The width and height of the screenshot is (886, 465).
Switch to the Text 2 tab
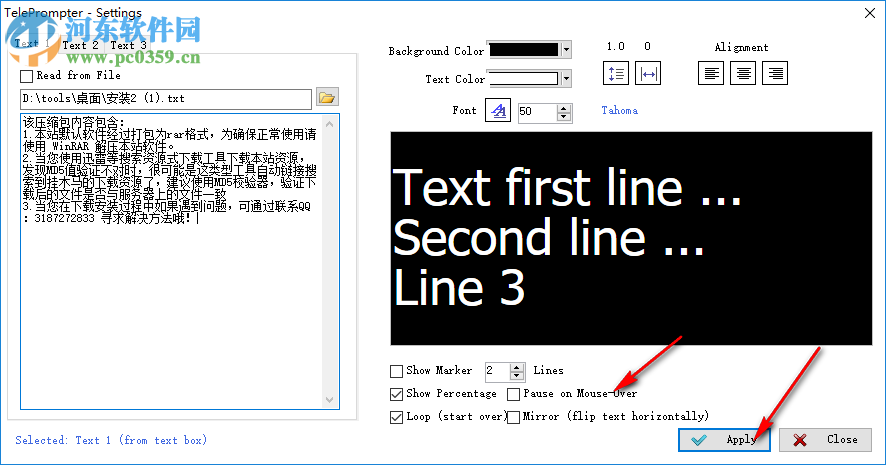point(81,45)
